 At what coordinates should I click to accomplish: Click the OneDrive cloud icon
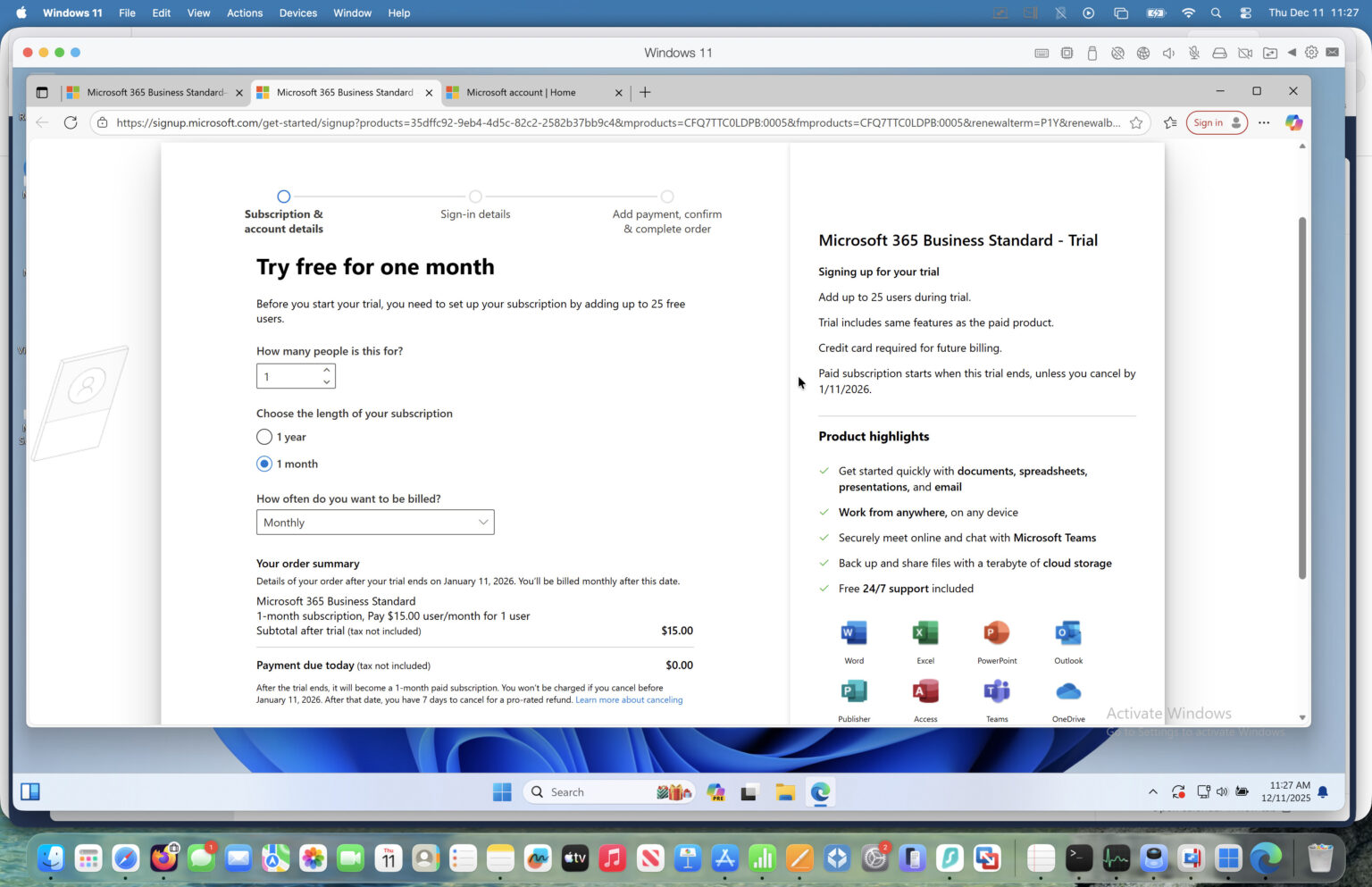click(1067, 690)
